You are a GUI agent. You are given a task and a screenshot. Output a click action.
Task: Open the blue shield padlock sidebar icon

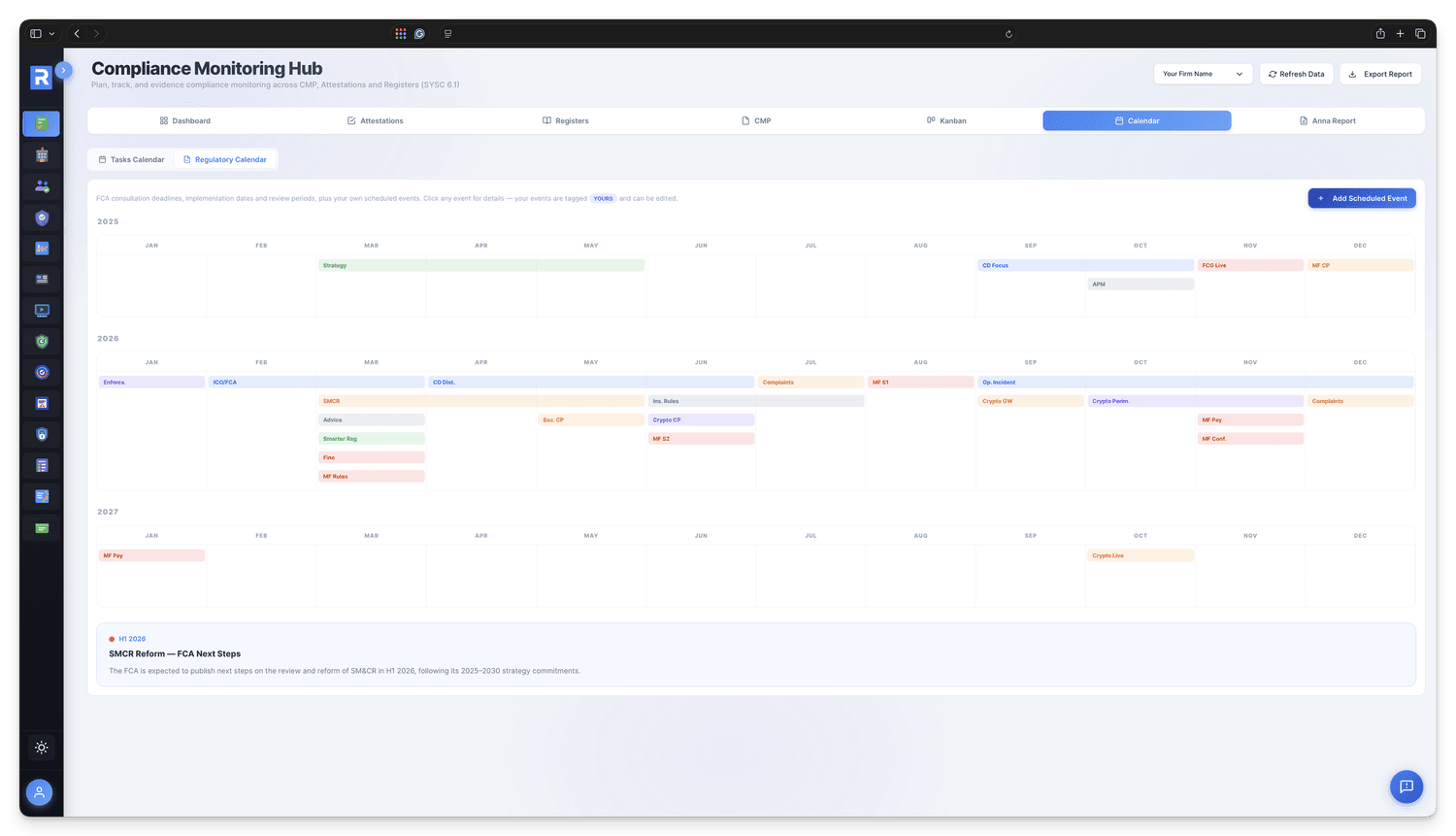pyautogui.click(x=42, y=435)
